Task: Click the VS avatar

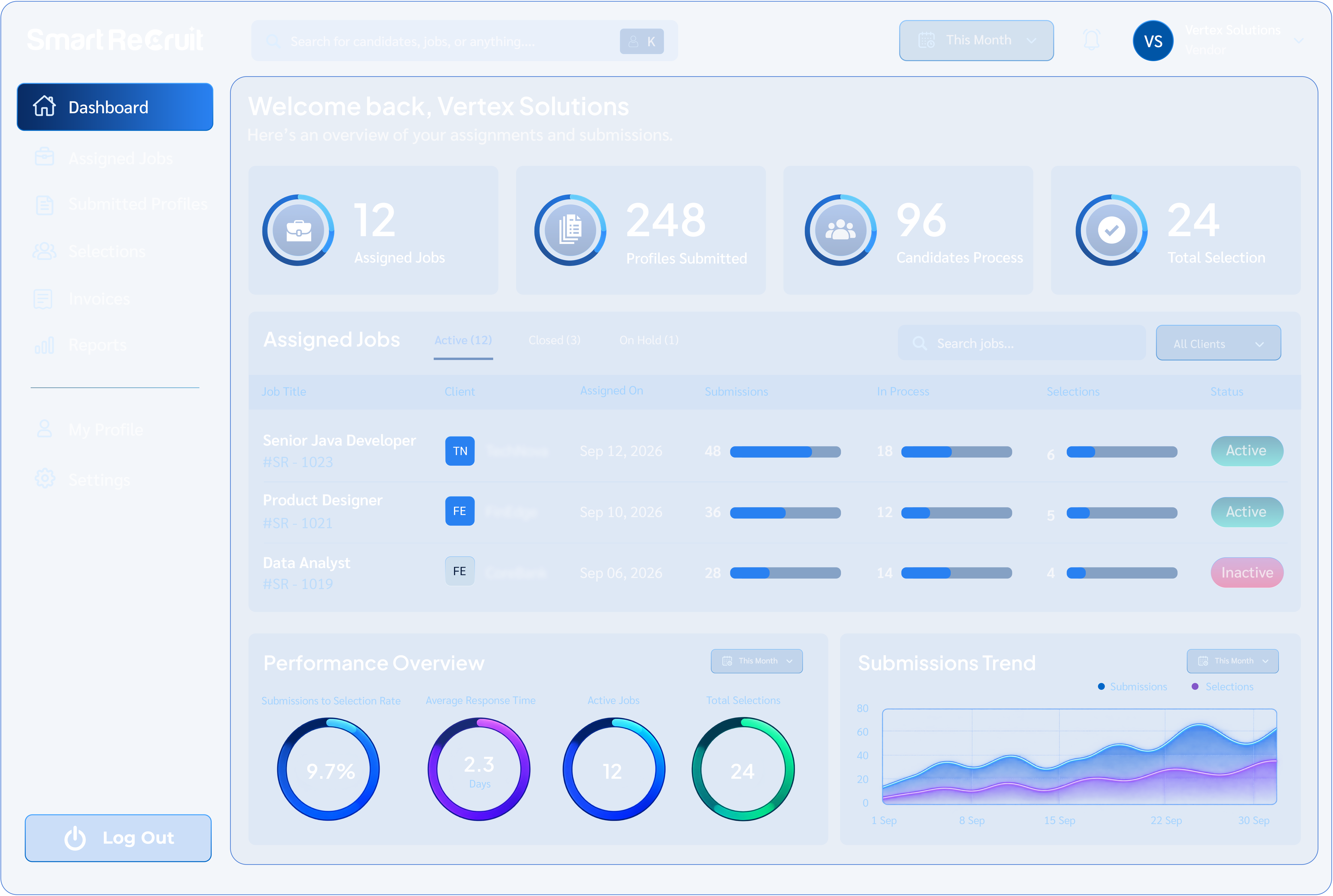Action: 1153,41
